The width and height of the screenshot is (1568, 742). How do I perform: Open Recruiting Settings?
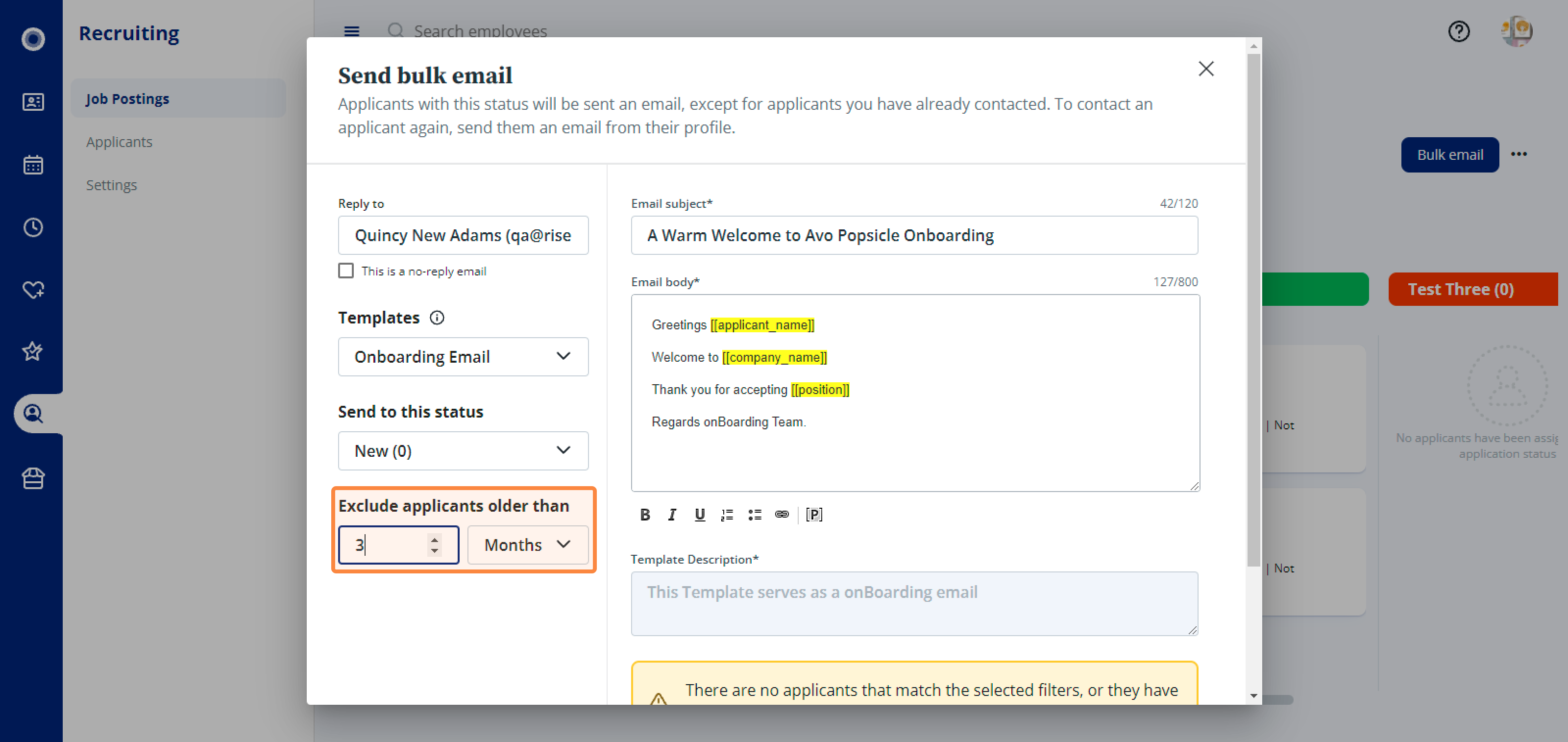(x=111, y=185)
